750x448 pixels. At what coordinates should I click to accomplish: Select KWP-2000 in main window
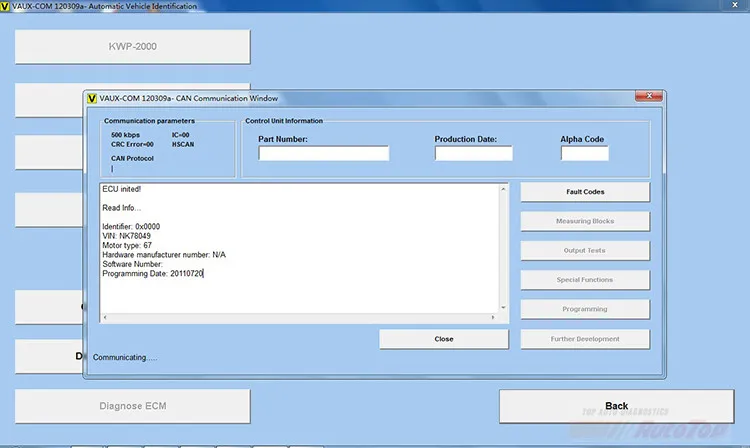132,46
